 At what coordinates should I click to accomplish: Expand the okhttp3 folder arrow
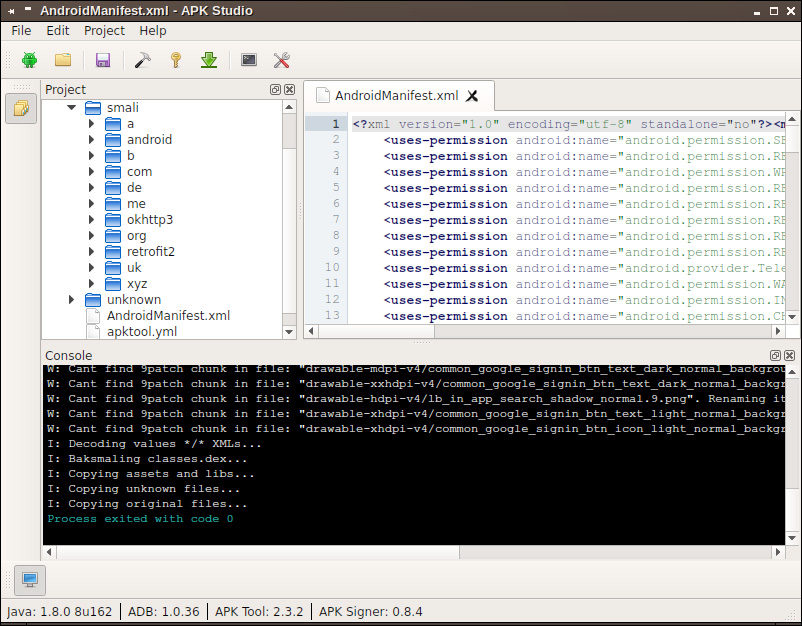coord(92,219)
